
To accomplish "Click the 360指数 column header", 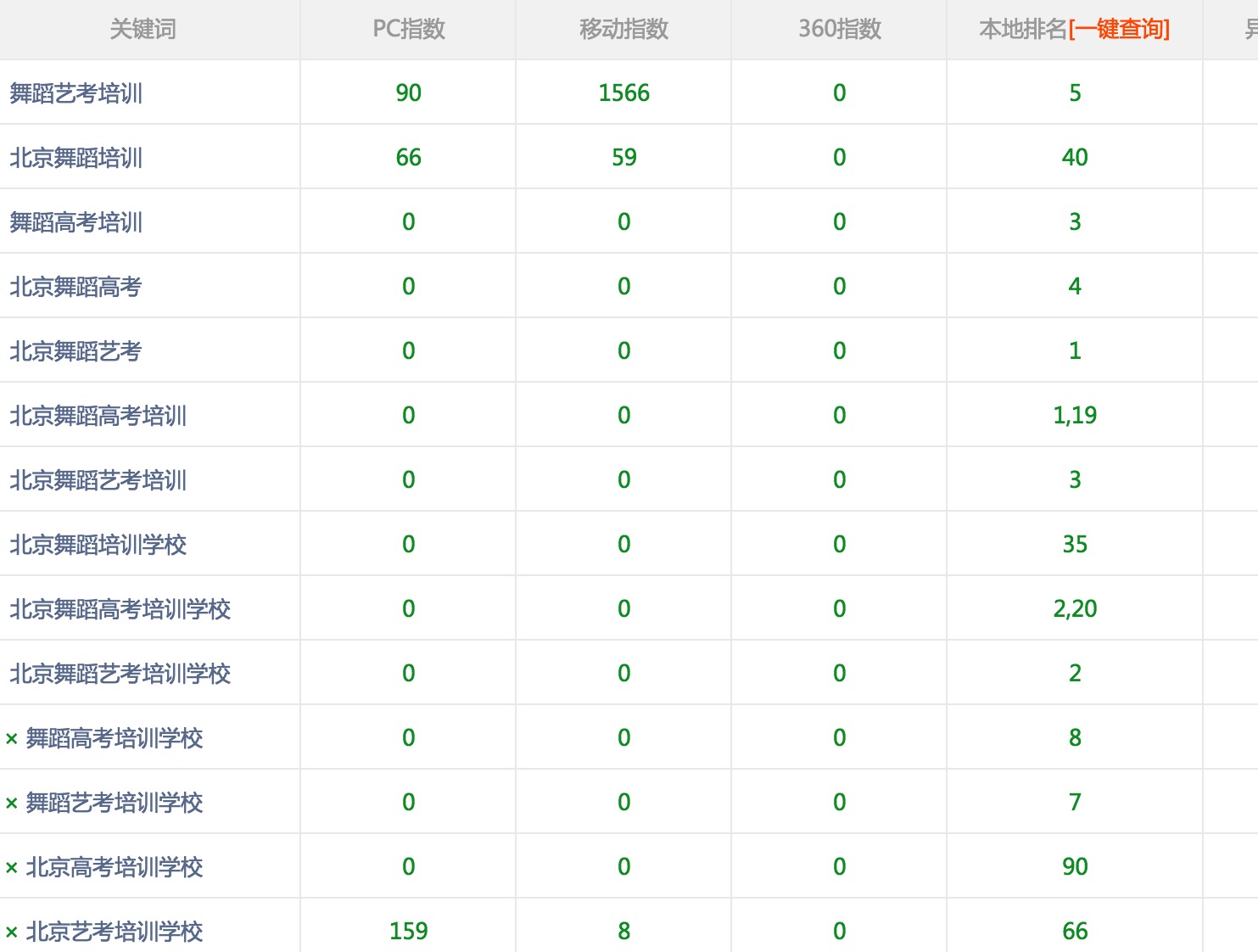I will (840, 30).
